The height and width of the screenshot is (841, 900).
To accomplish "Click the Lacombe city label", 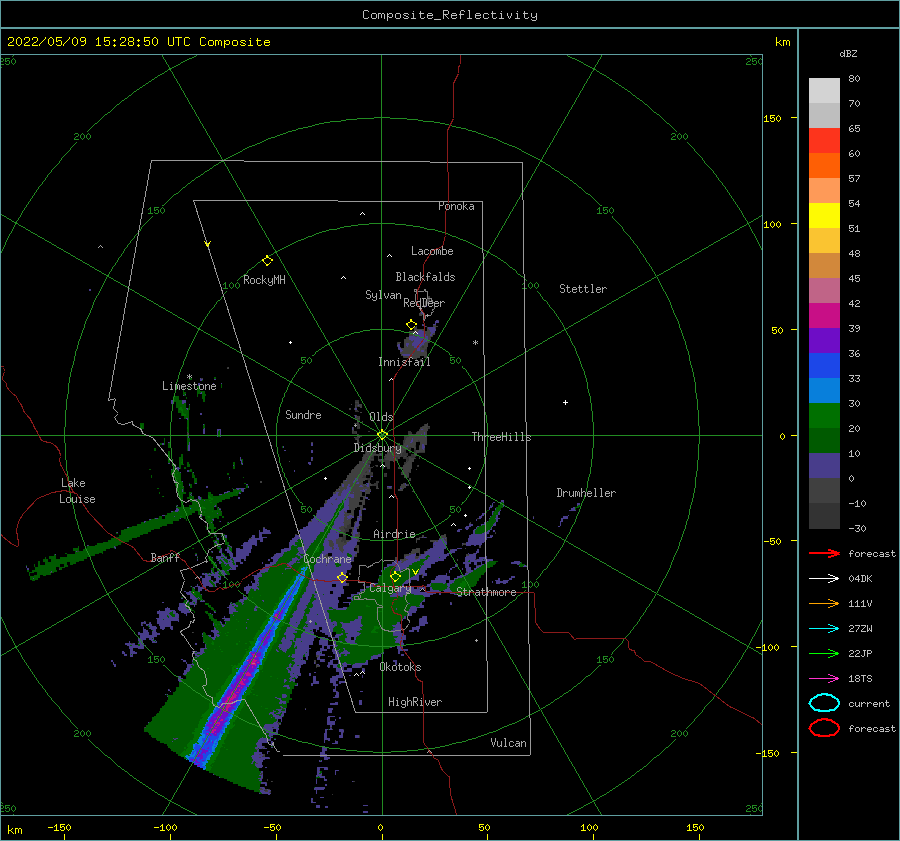I will point(432,251).
